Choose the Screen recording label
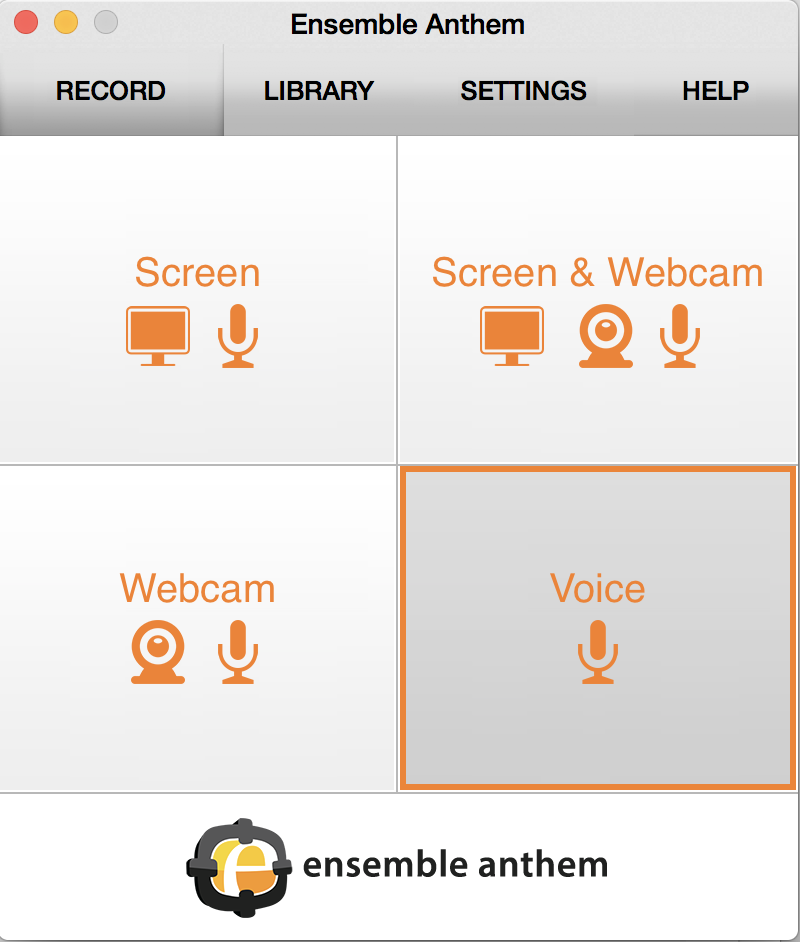 198,273
